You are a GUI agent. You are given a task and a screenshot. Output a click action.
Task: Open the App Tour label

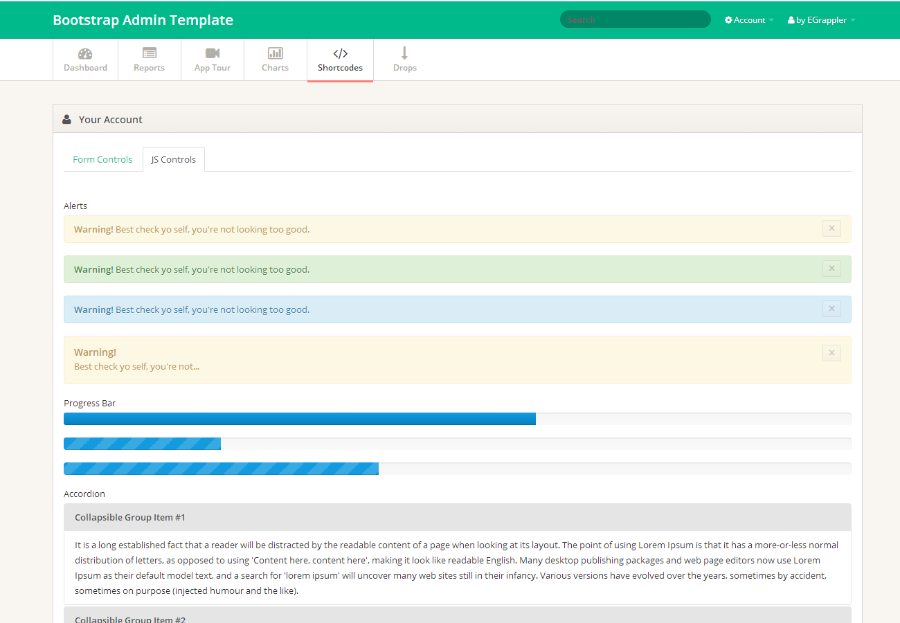coord(212,68)
